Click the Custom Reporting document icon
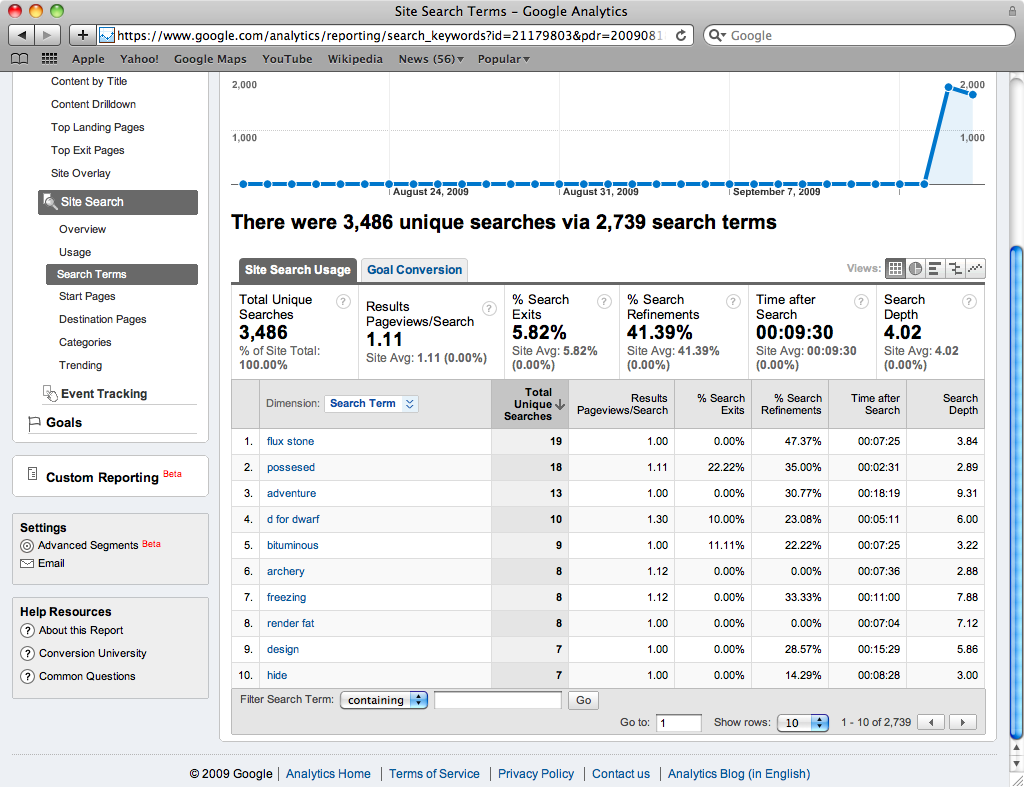1024x787 pixels. [33, 474]
